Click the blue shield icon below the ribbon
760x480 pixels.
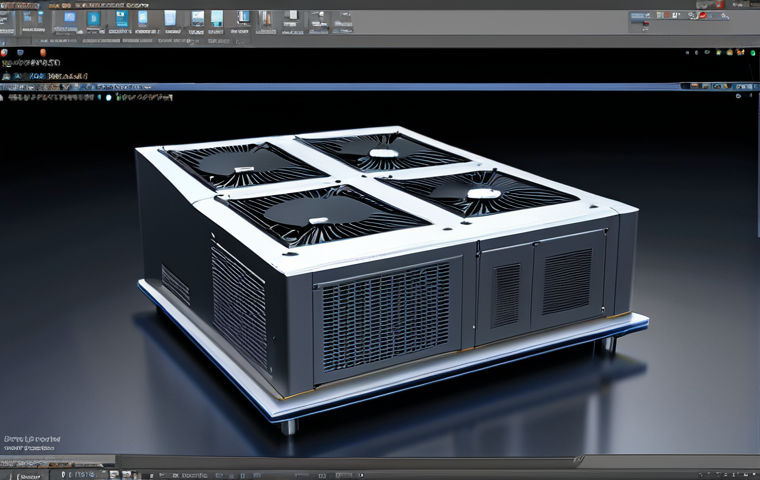tap(20, 52)
